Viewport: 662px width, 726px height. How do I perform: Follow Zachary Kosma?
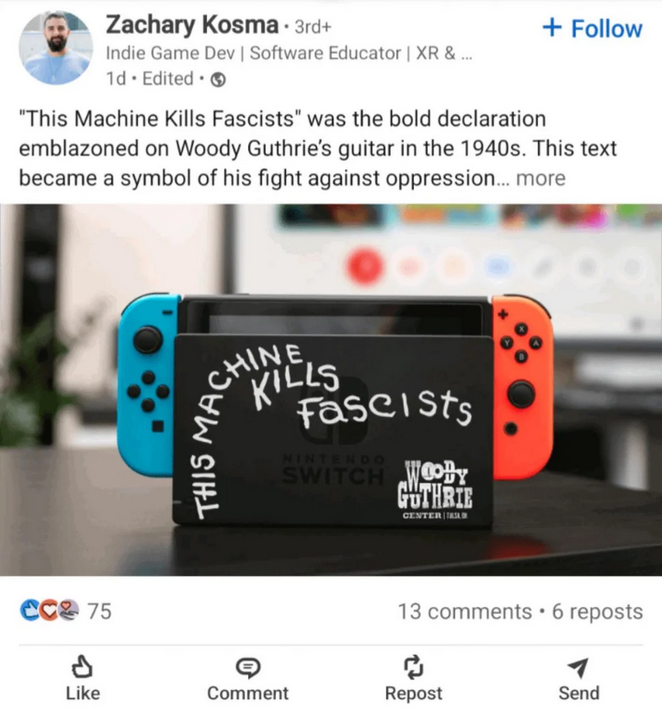click(592, 28)
